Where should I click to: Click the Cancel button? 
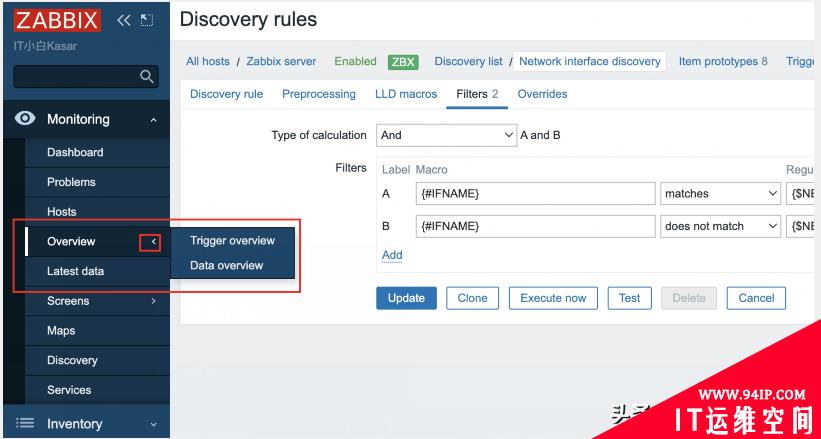click(x=756, y=298)
